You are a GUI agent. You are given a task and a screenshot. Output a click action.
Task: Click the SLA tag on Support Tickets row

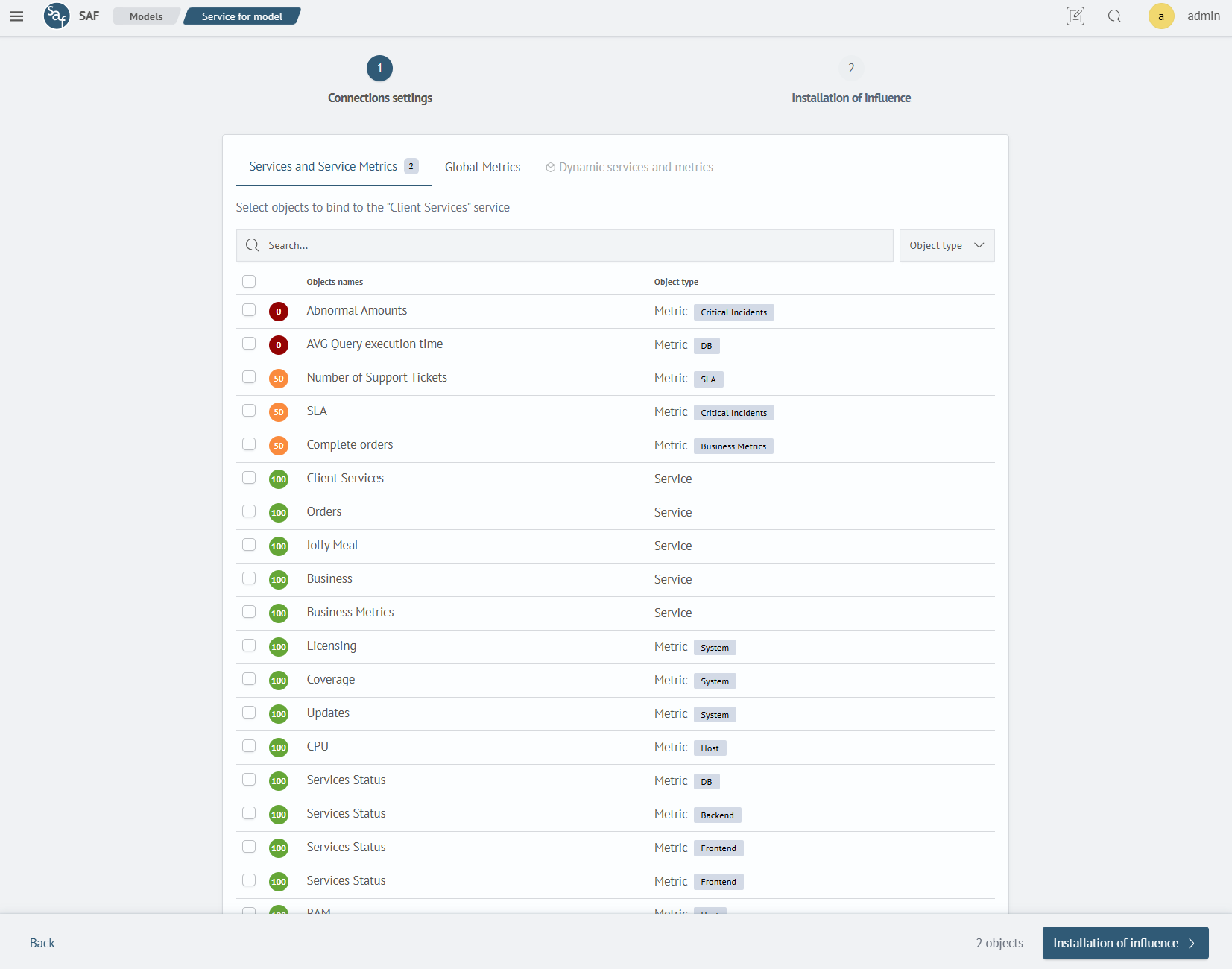(708, 379)
